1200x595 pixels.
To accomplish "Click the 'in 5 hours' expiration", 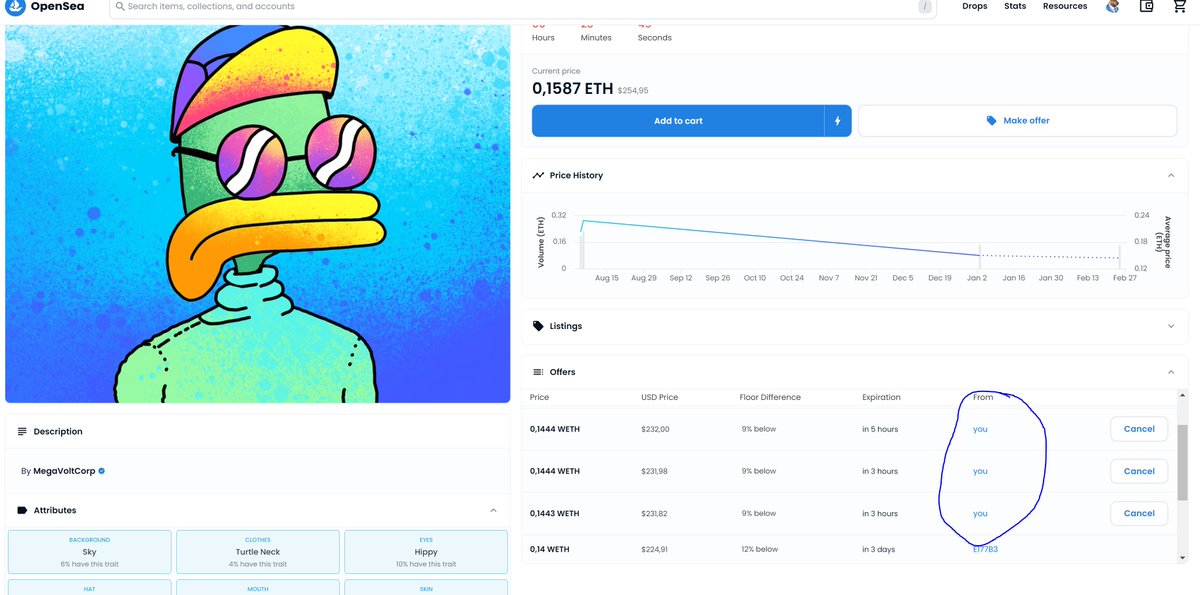I will [880, 429].
